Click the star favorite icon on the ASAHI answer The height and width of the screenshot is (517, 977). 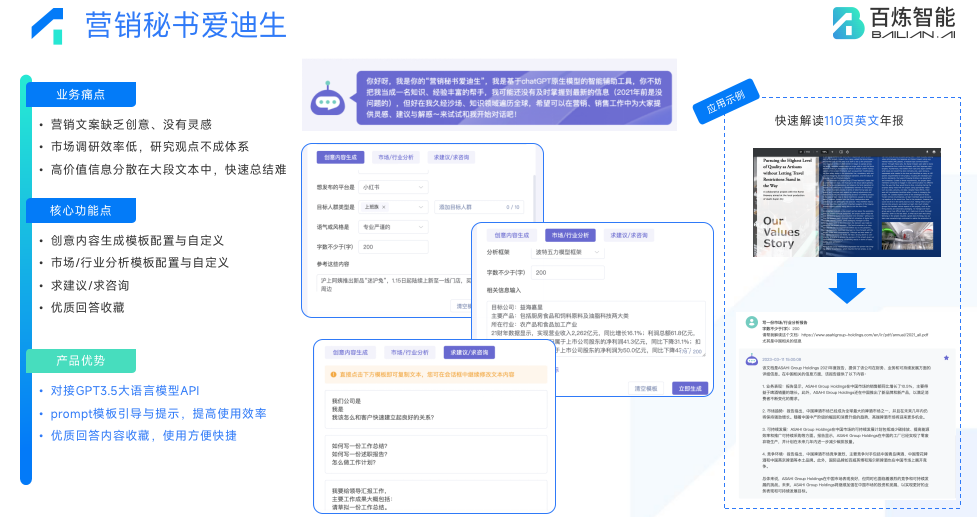point(946,358)
